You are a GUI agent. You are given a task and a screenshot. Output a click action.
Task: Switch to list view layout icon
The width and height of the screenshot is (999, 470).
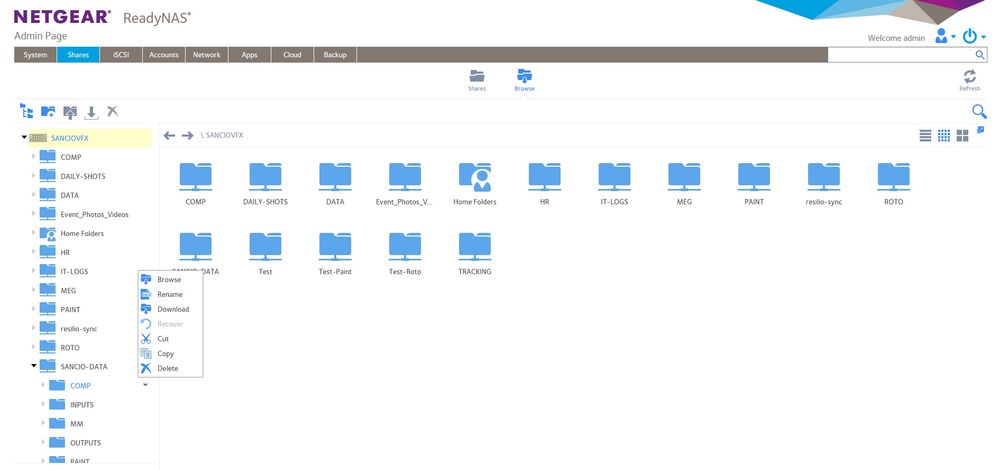click(x=925, y=135)
